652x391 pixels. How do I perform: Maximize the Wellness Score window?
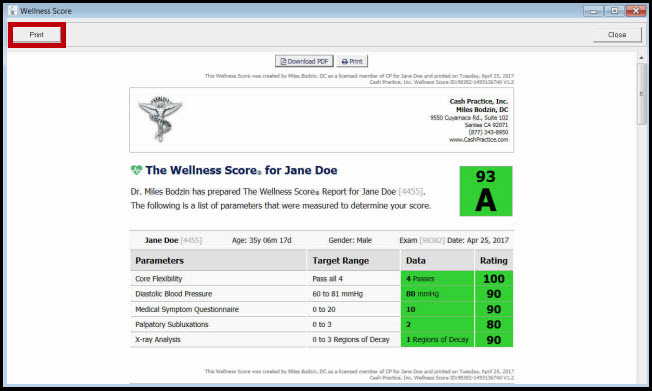coord(614,11)
